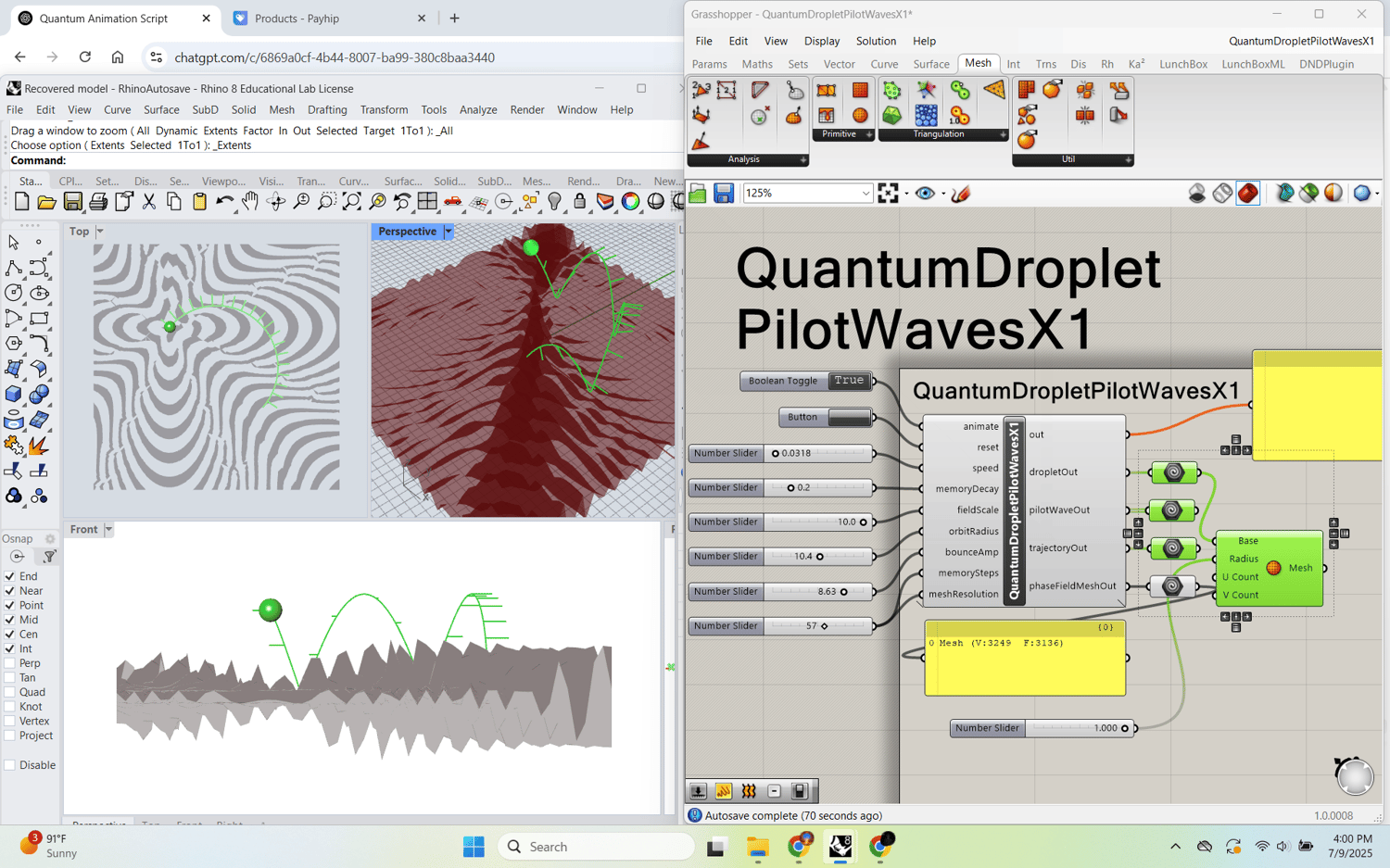This screenshot has height=868, width=1390.
Task: Check the Disable osnap checkbox
Action: point(10,765)
